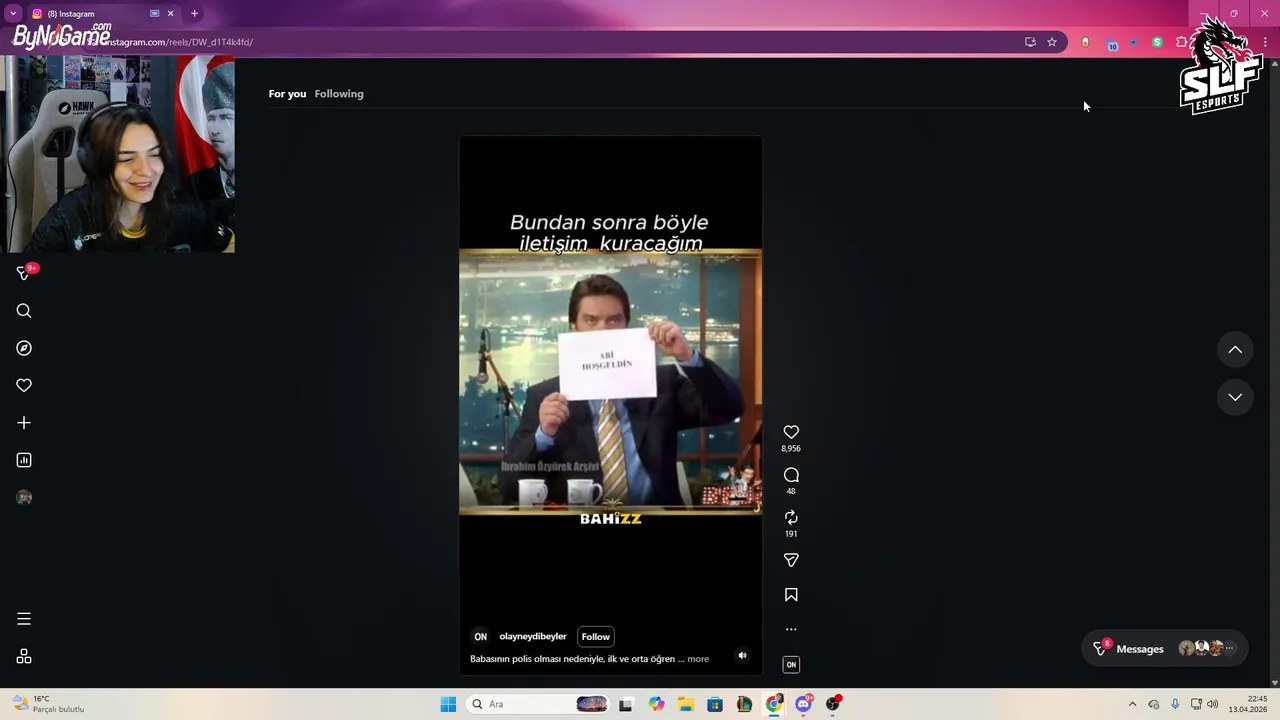
Task: Open a new browser tab
Action: point(194,14)
